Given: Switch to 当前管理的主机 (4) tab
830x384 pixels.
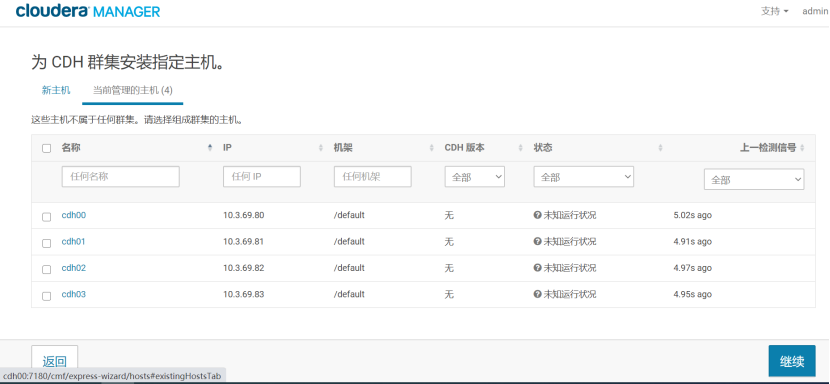Looking at the screenshot, I should (x=133, y=90).
